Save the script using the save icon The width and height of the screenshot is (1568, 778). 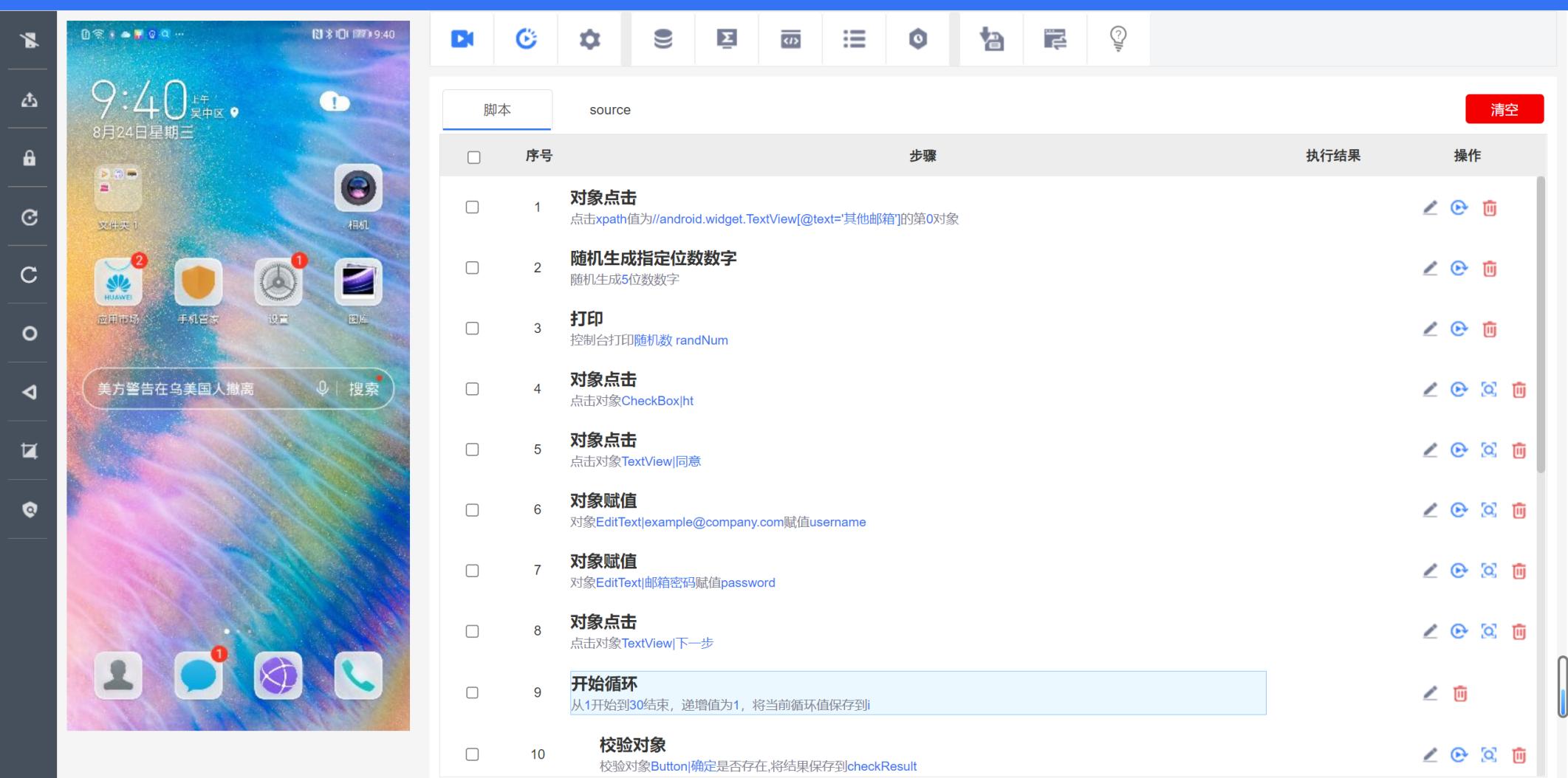991,39
